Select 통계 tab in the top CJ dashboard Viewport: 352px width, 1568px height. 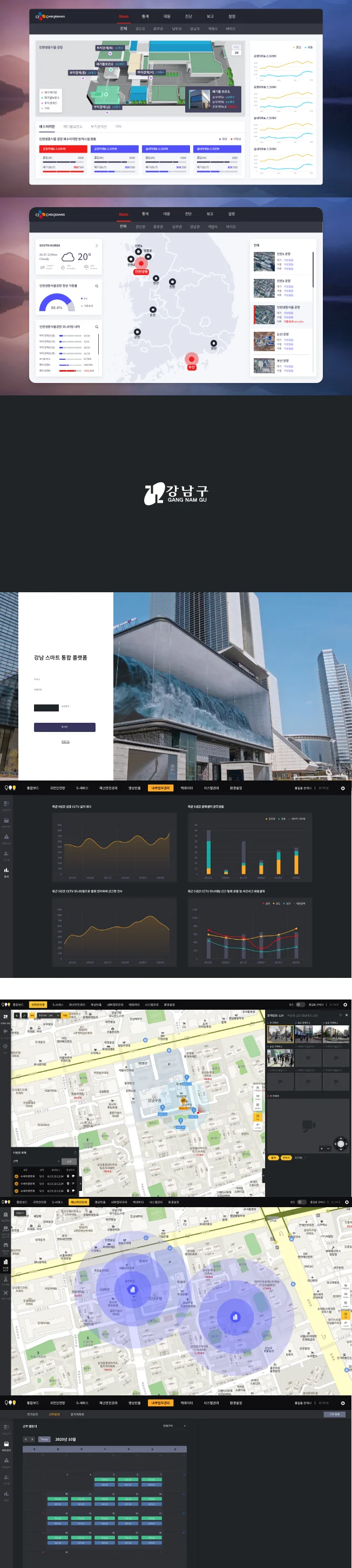[145, 16]
